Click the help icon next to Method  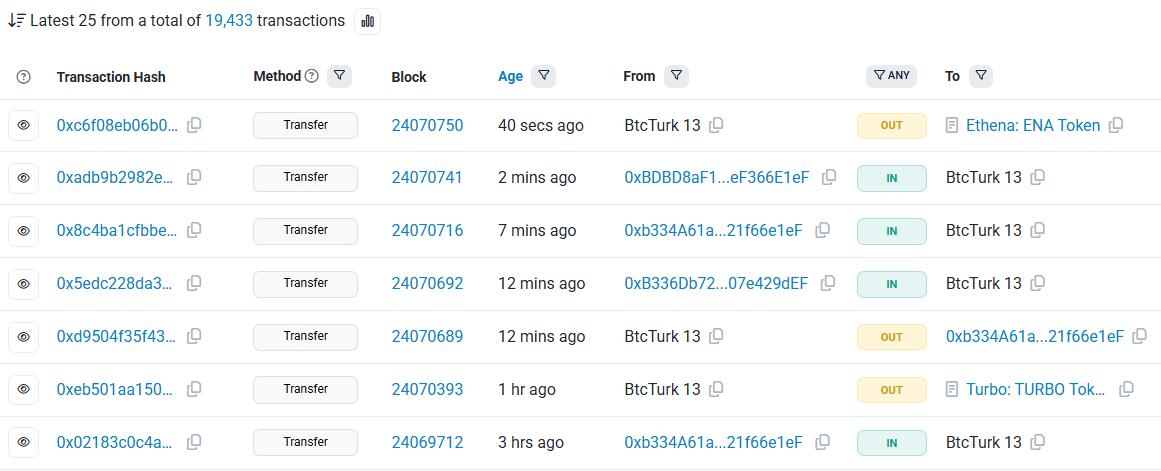(311, 76)
